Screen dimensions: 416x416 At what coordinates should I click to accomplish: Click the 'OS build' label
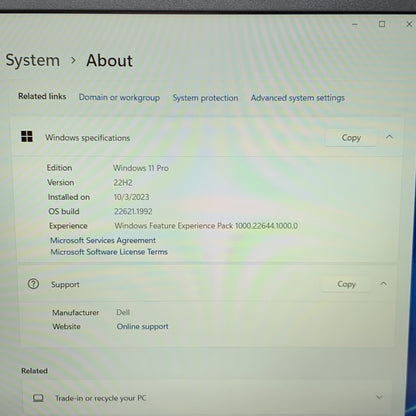[x=64, y=211]
